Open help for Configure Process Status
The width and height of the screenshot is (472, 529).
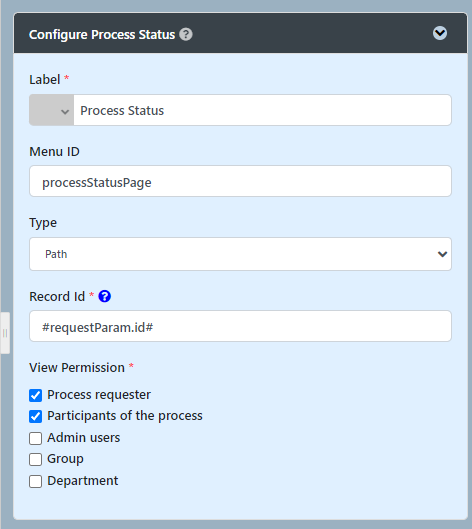(x=186, y=34)
